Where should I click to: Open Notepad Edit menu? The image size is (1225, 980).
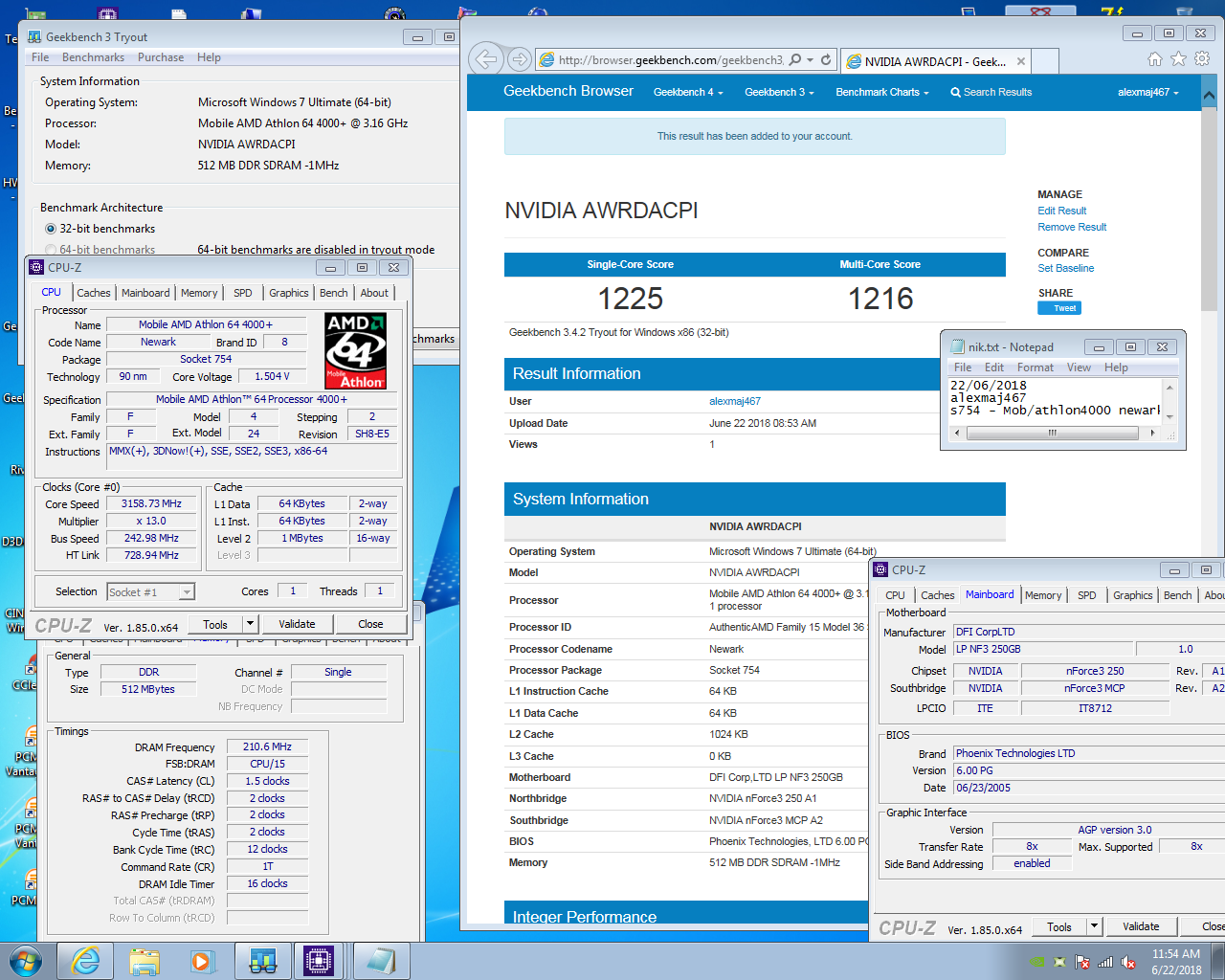(994, 367)
